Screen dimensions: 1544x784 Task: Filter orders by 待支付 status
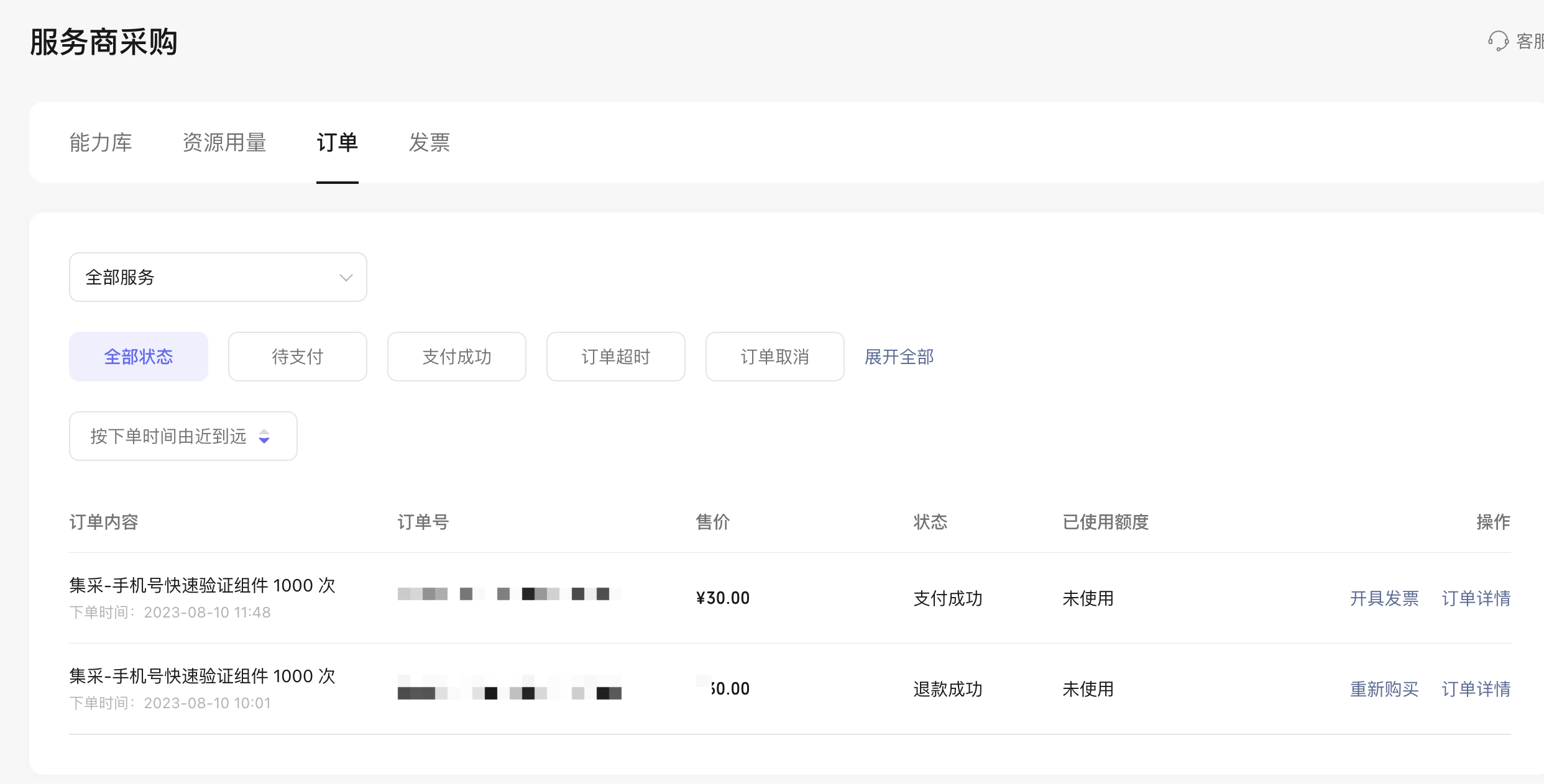(297, 357)
